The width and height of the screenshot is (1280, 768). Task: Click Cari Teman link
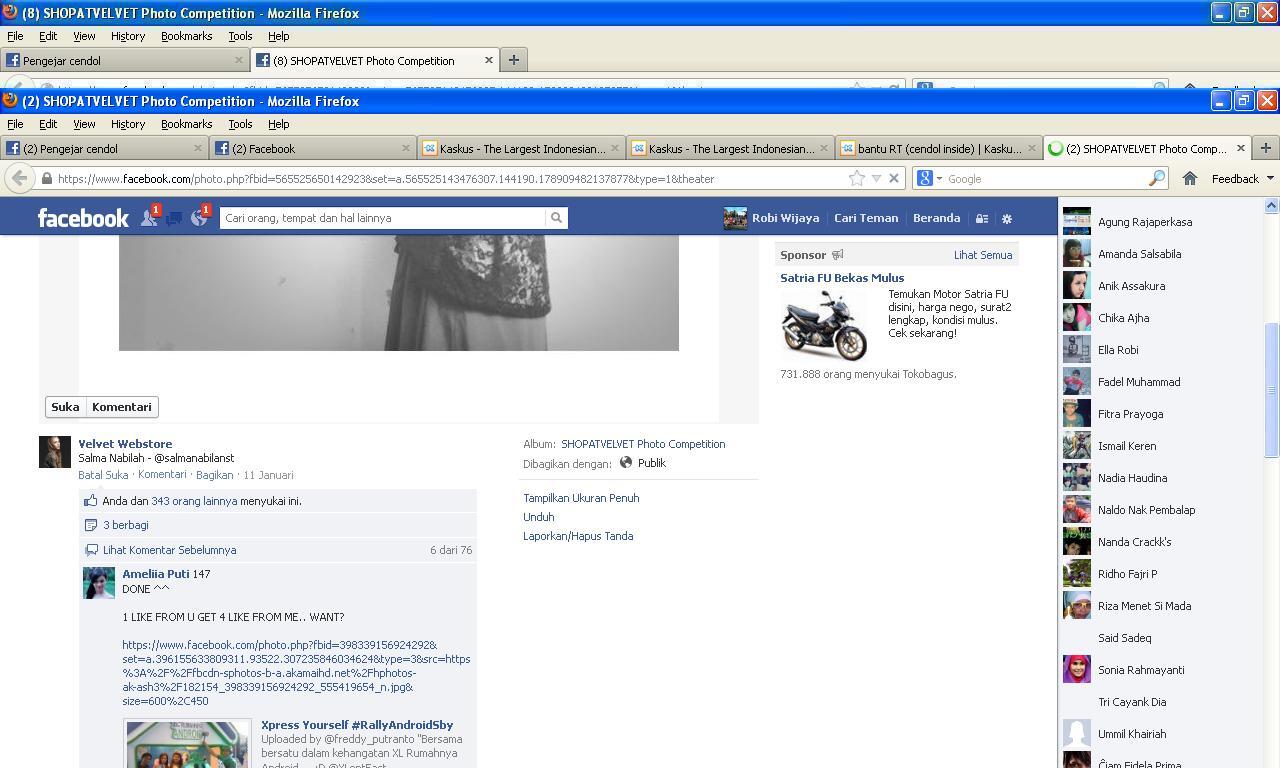866,218
